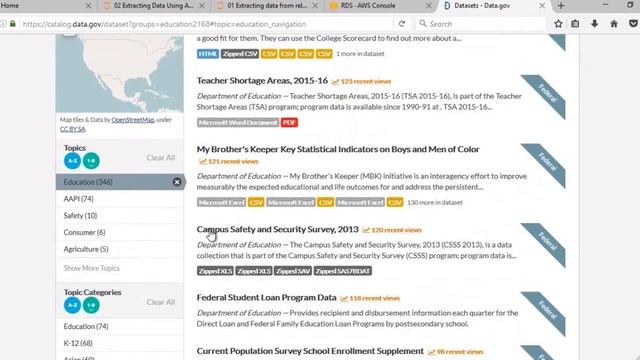Image resolution: width=640 pixels, height=360 pixels.
Task: Switch to 02 Extracting Data Using tab
Action: point(154,6)
